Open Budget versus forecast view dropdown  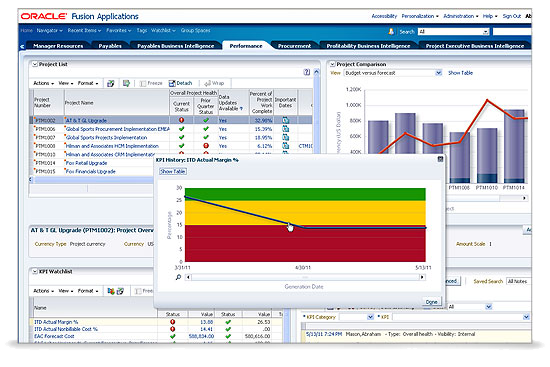438,73
